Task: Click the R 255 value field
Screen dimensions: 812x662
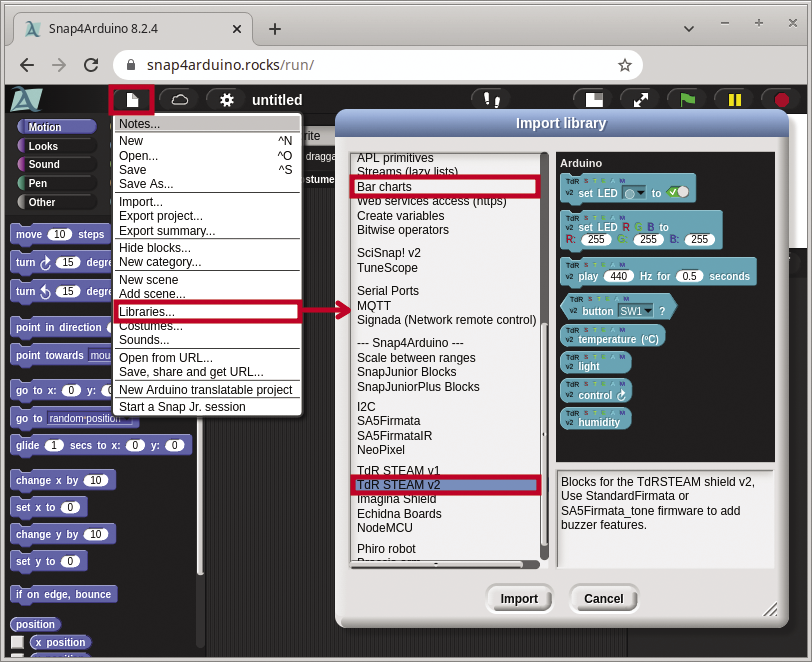Action: pyautogui.click(x=596, y=239)
